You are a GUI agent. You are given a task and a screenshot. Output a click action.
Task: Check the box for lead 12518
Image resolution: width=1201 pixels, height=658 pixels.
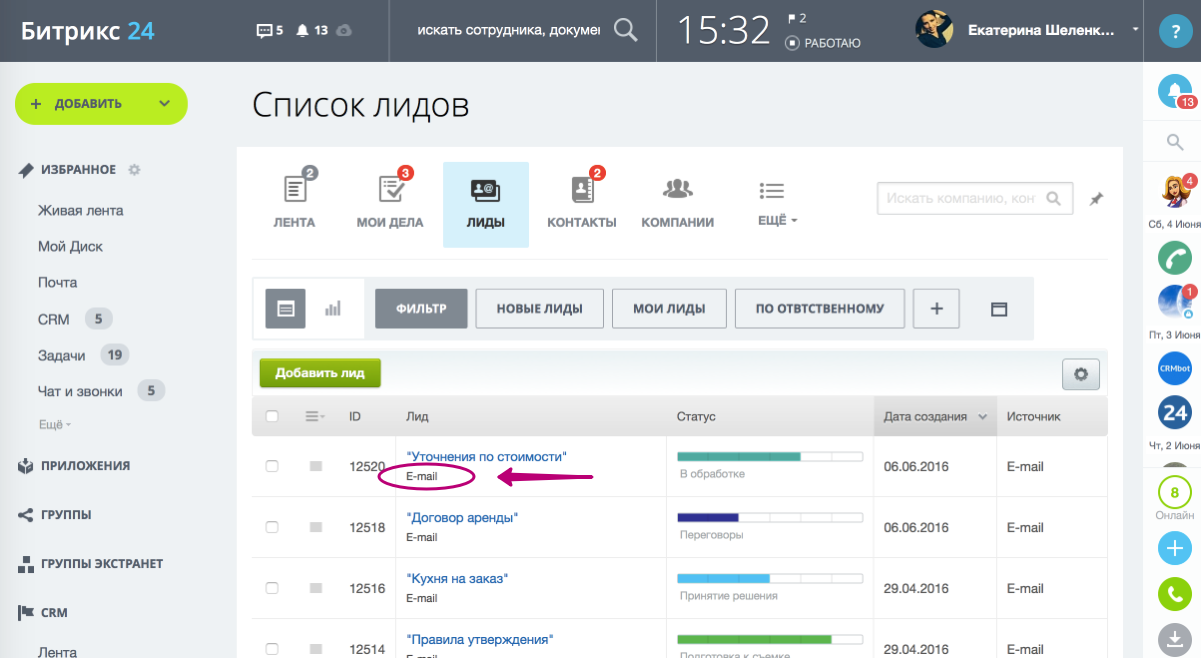tap(272, 527)
